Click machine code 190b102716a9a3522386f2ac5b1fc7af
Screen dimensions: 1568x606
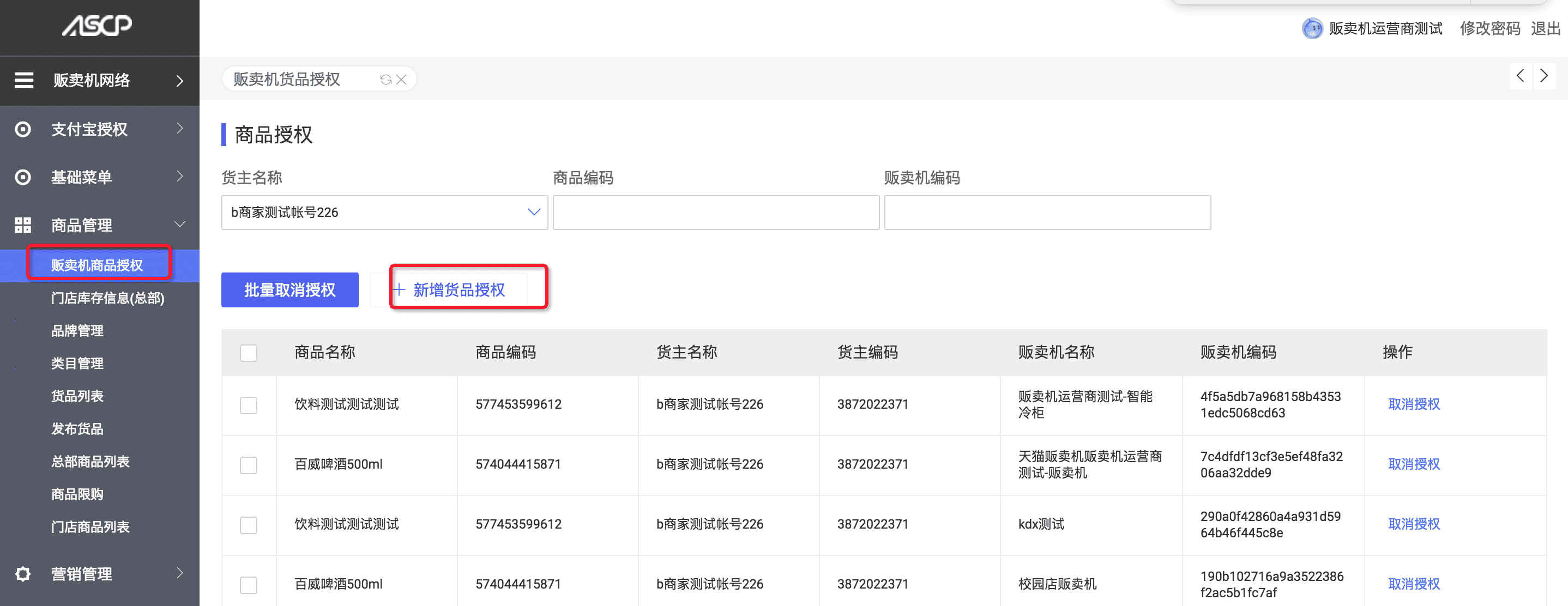[x=1271, y=585]
